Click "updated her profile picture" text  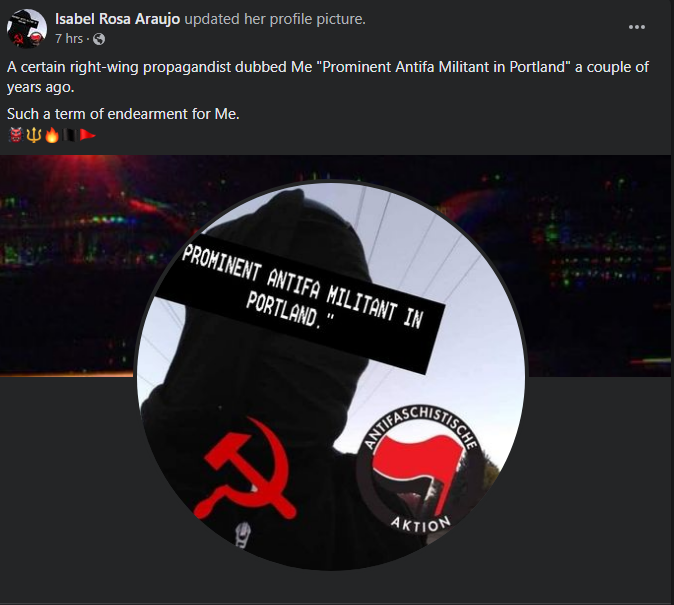click(x=275, y=19)
